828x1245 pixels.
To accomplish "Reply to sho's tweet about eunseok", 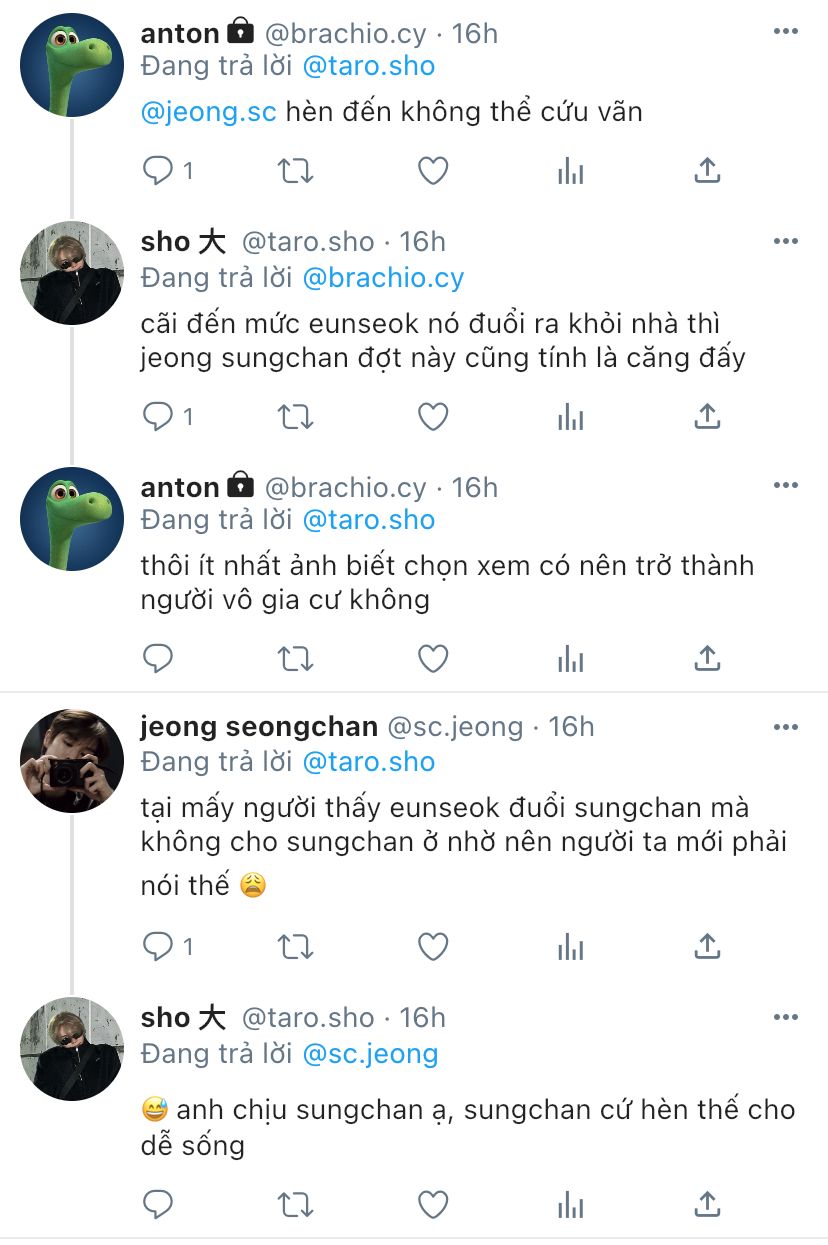I will 159,416.
